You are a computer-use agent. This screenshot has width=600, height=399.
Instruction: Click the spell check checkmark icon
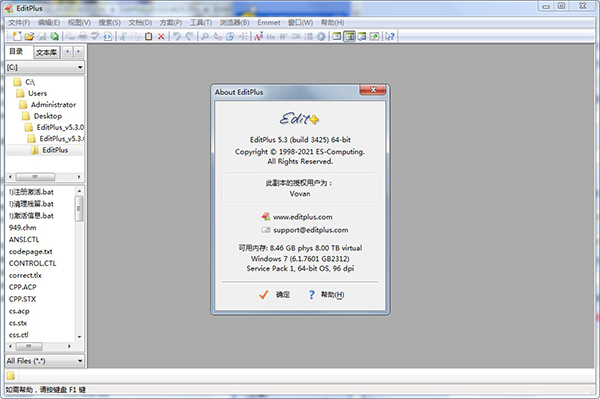95,36
